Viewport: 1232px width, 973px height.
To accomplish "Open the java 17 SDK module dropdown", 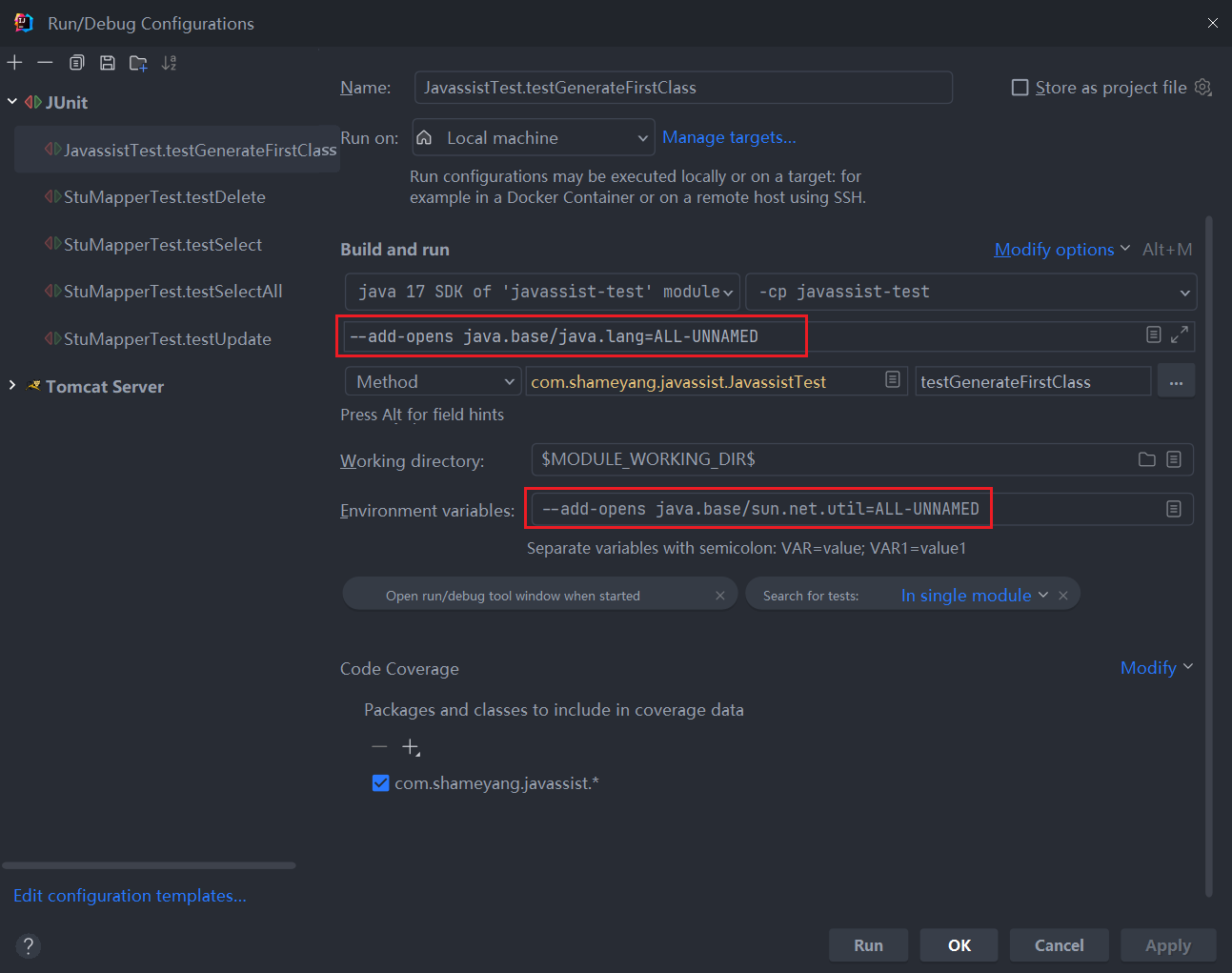I will [x=543, y=292].
